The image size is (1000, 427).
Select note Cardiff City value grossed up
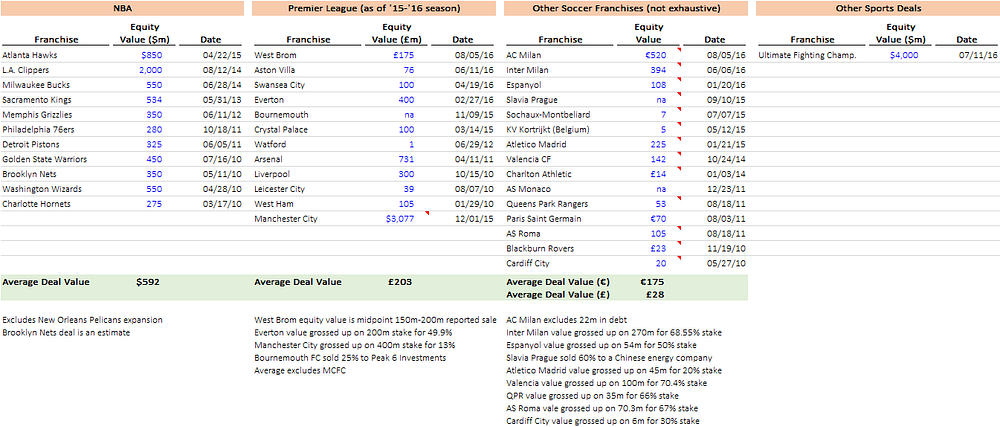coord(603,421)
